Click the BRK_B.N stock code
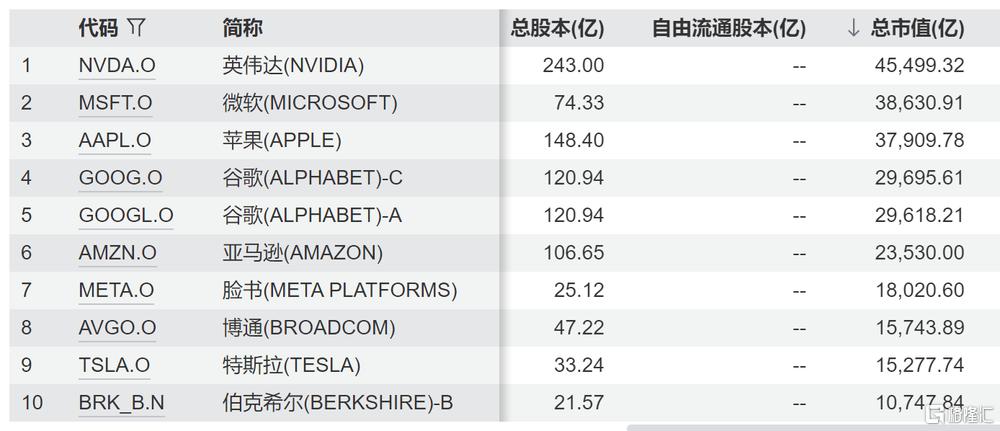This screenshot has height=431, width=1000. pos(122,403)
